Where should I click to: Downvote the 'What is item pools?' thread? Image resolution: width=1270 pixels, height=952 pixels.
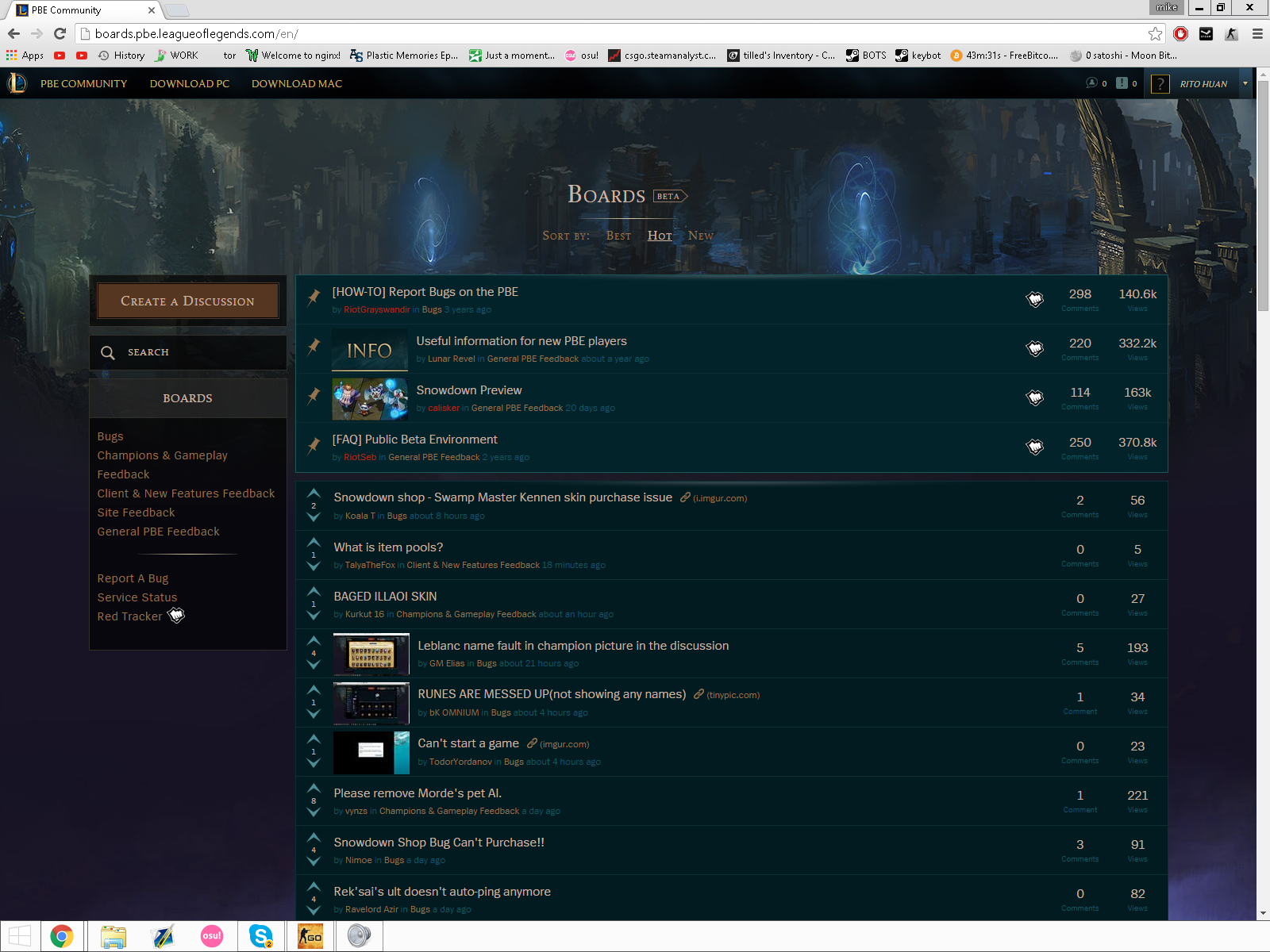pyautogui.click(x=314, y=566)
